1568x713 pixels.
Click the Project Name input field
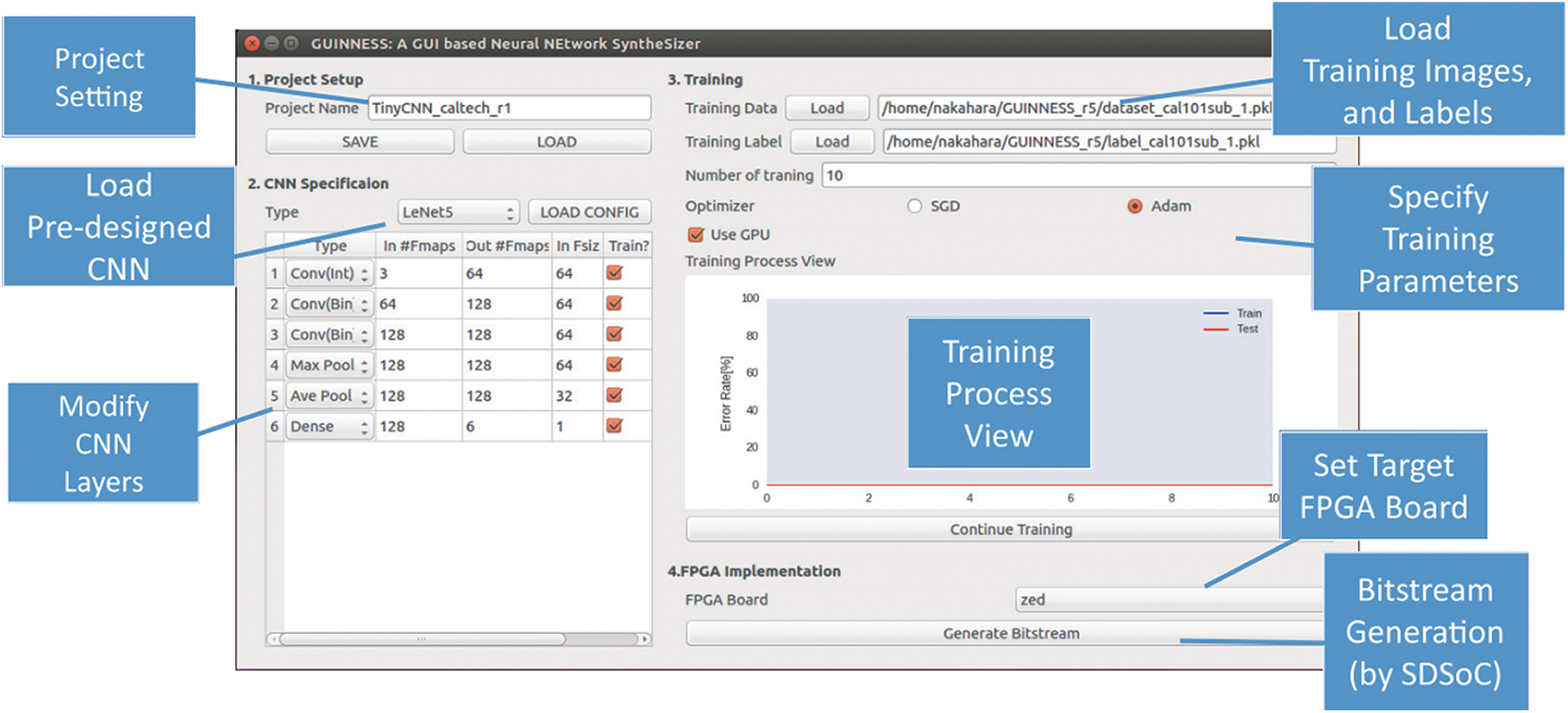(509, 109)
